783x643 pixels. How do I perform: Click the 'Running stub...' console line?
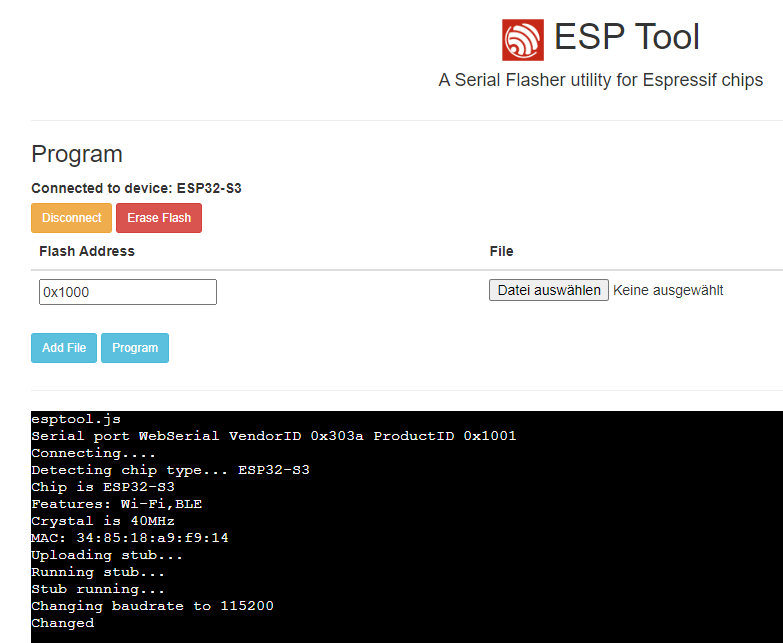point(98,572)
